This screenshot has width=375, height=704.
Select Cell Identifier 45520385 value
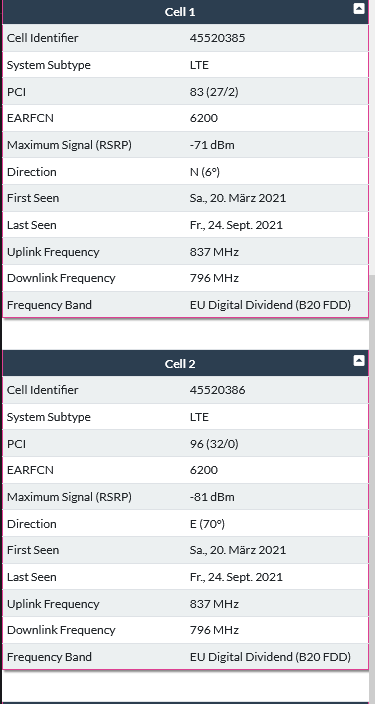pyautogui.click(x=217, y=38)
